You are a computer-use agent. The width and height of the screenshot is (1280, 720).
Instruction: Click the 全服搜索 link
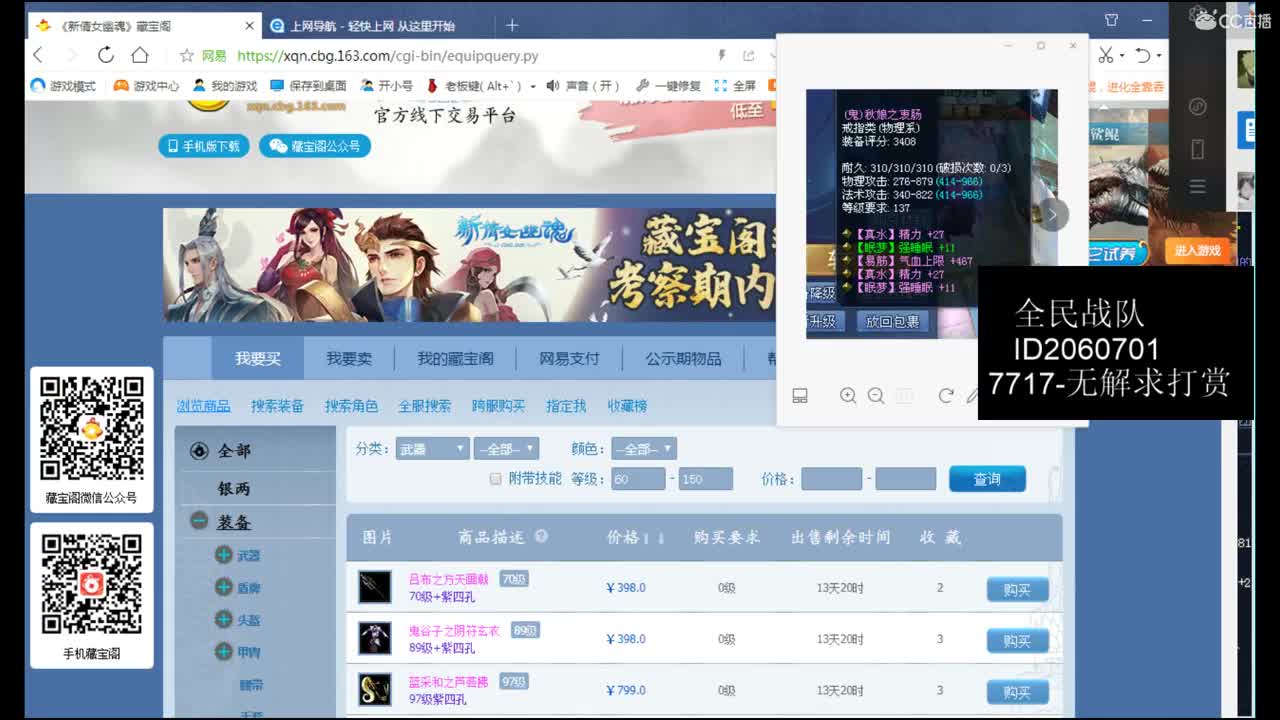pos(425,406)
